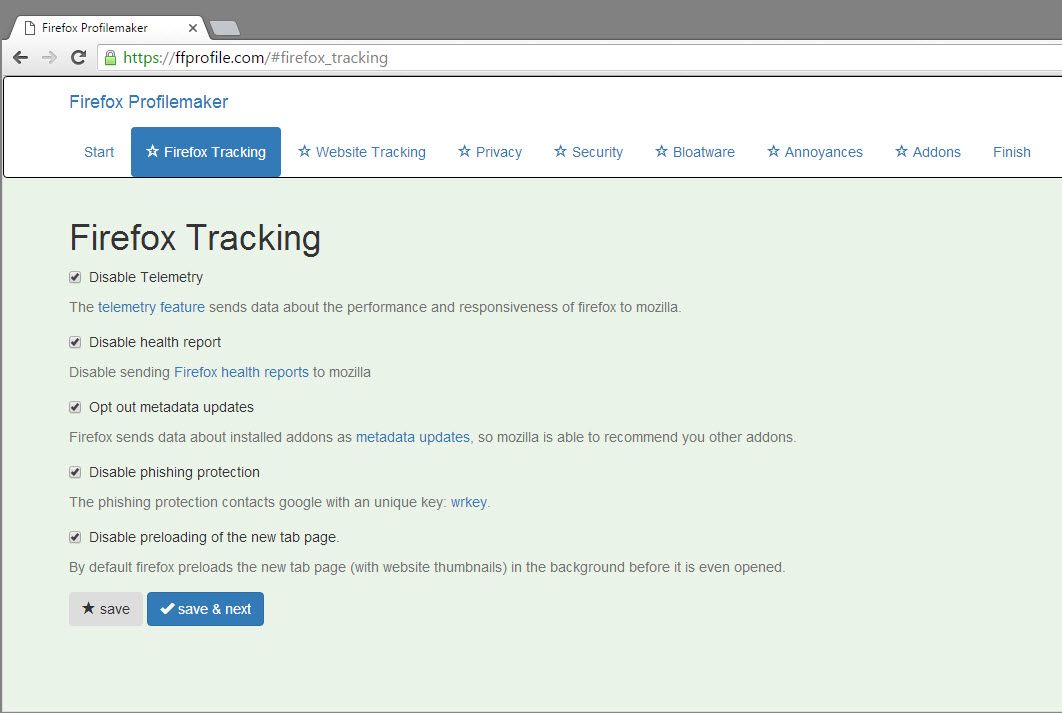This screenshot has height=713, width=1062.
Task: Select the Firefox Profilemaker browser tab
Action: pyautogui.click(x=107, y=28)
